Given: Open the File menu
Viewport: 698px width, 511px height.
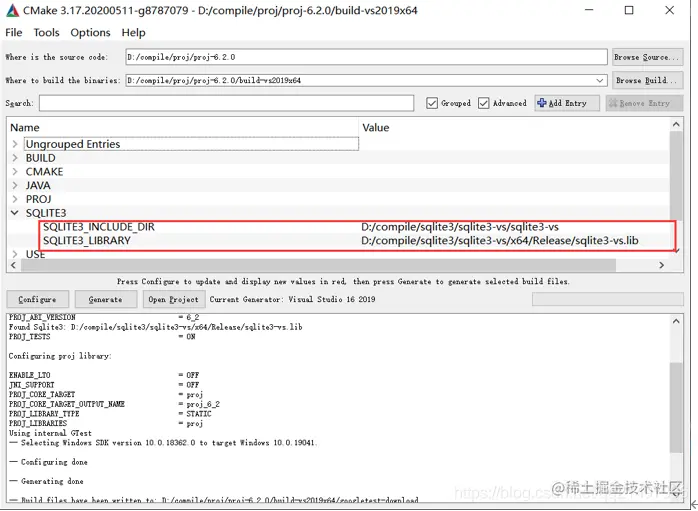Looking at the screenshot, I should 13,32.
